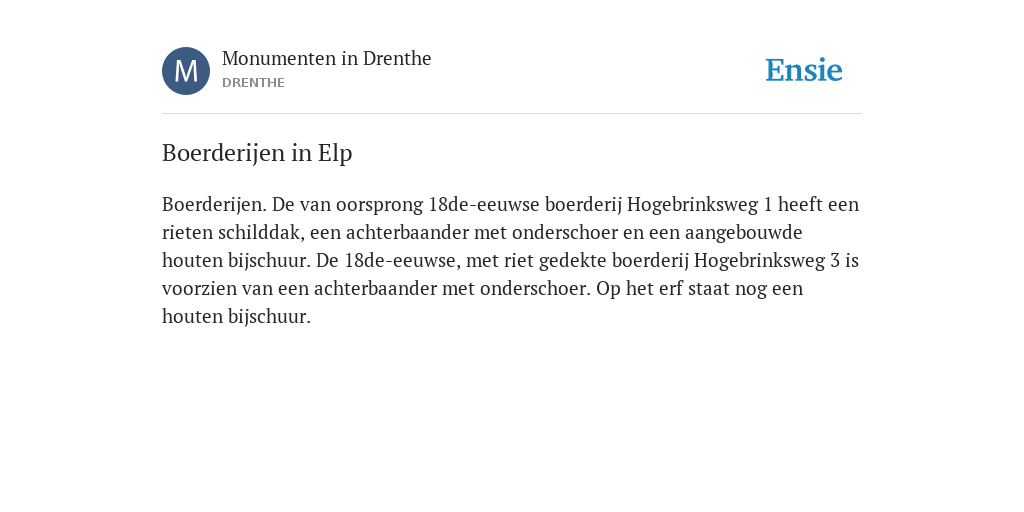Click the opening word Boerderijen. of the paragraph

214,204
